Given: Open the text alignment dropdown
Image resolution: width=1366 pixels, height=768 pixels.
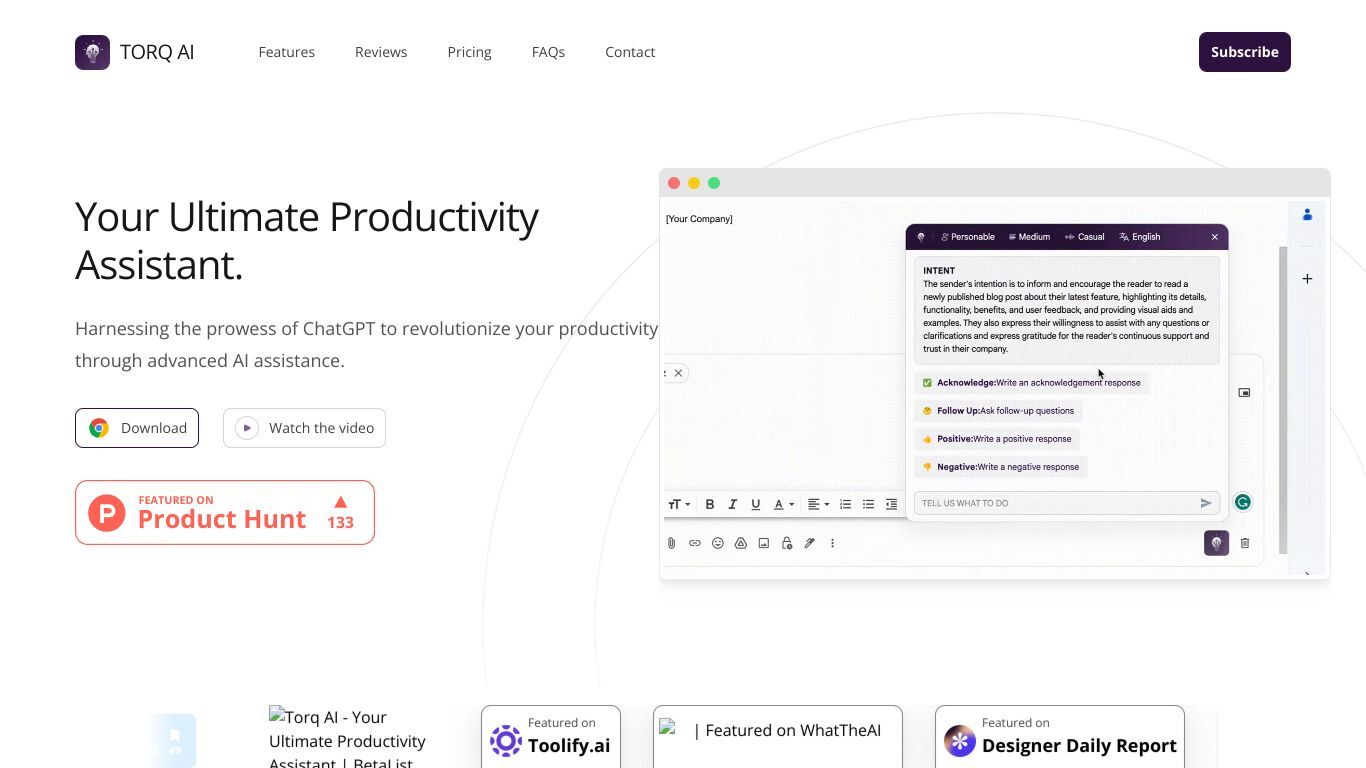Looking at the screenshot, I should pos(819,504).
